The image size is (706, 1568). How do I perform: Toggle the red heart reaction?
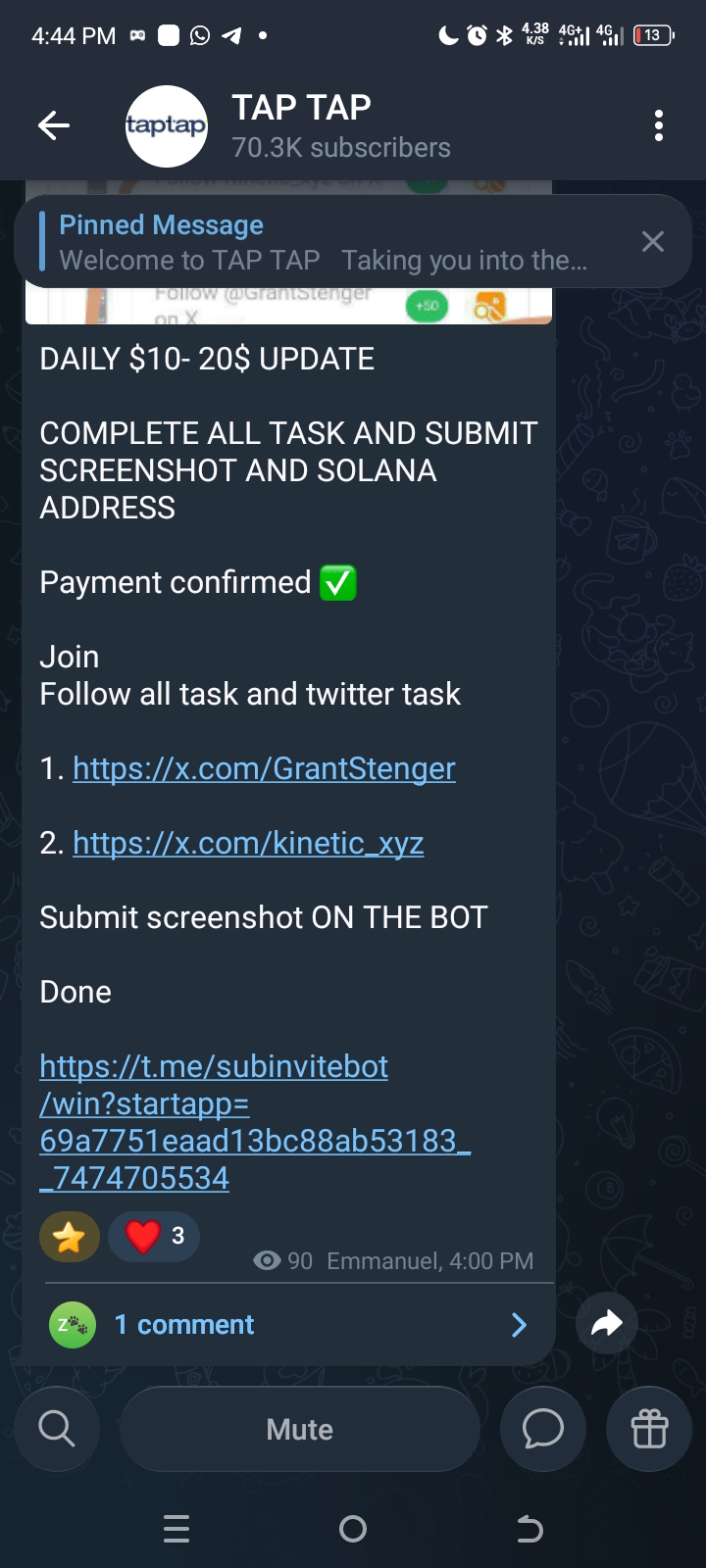tap(154, 1237)
